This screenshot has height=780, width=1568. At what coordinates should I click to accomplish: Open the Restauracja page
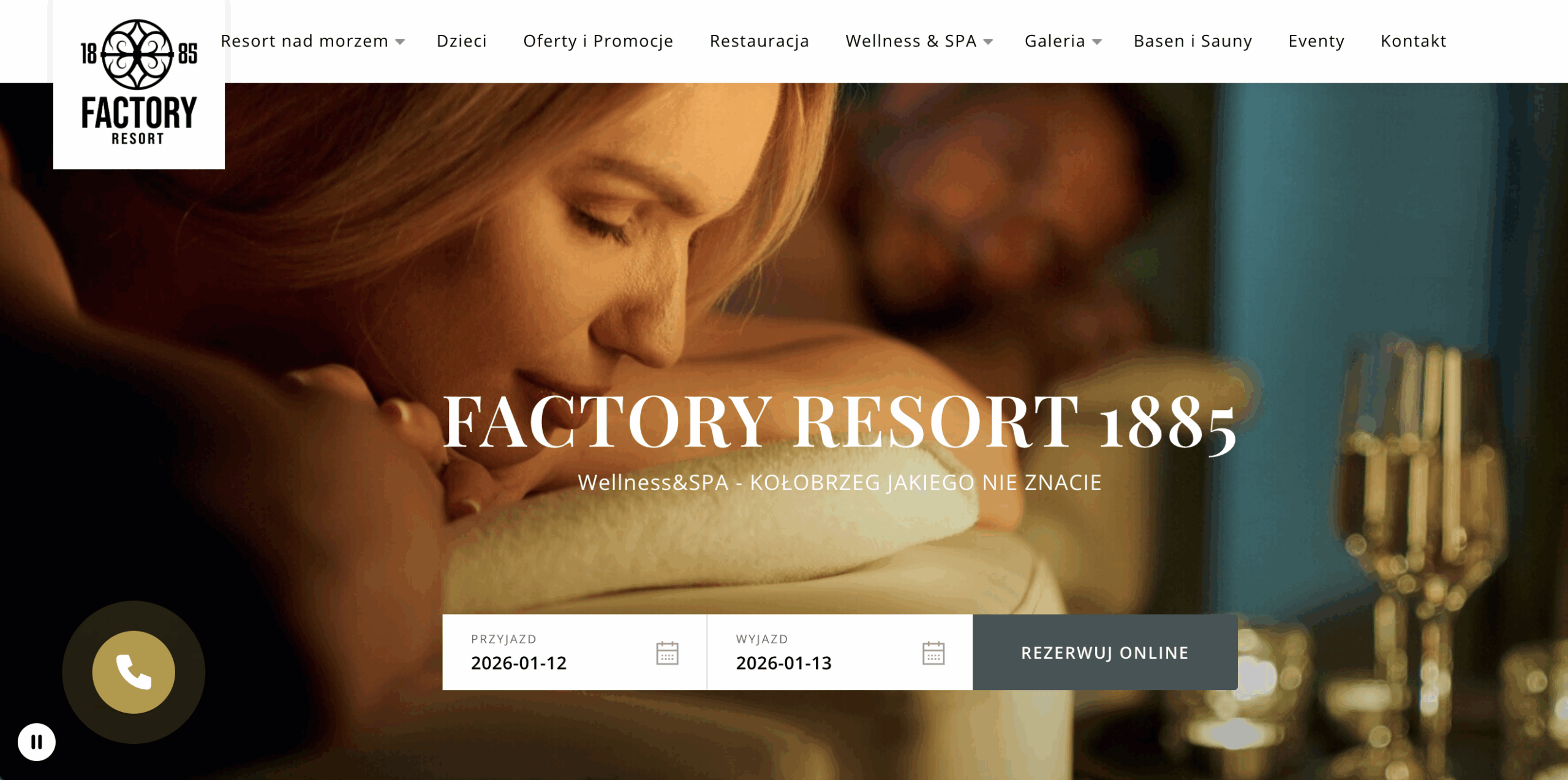point(759,41)
